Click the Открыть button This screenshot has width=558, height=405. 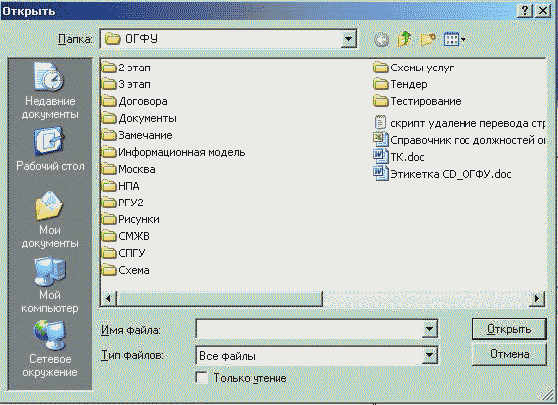pyautogui.click(x=509, y=329)
